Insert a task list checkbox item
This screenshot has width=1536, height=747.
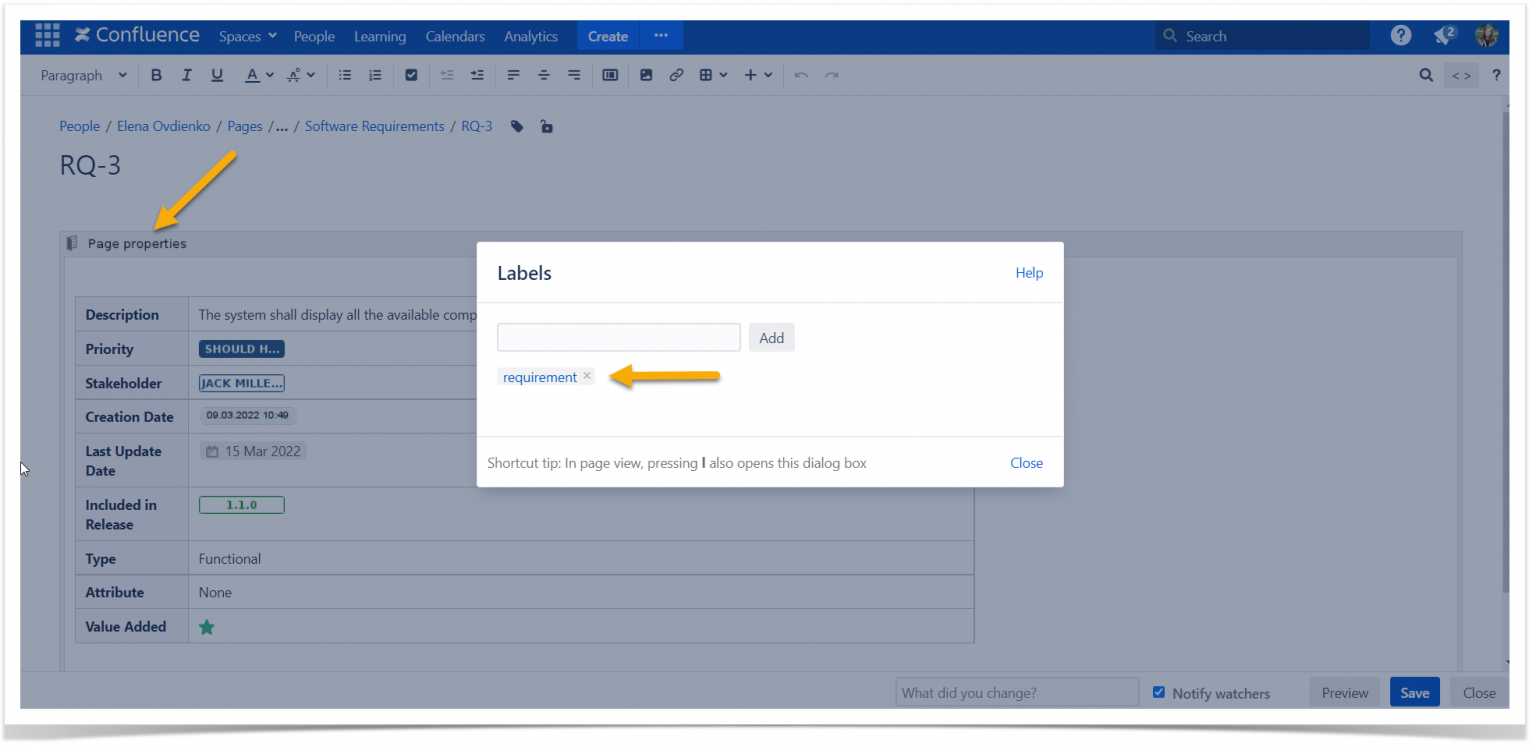(x=411, y=74)
